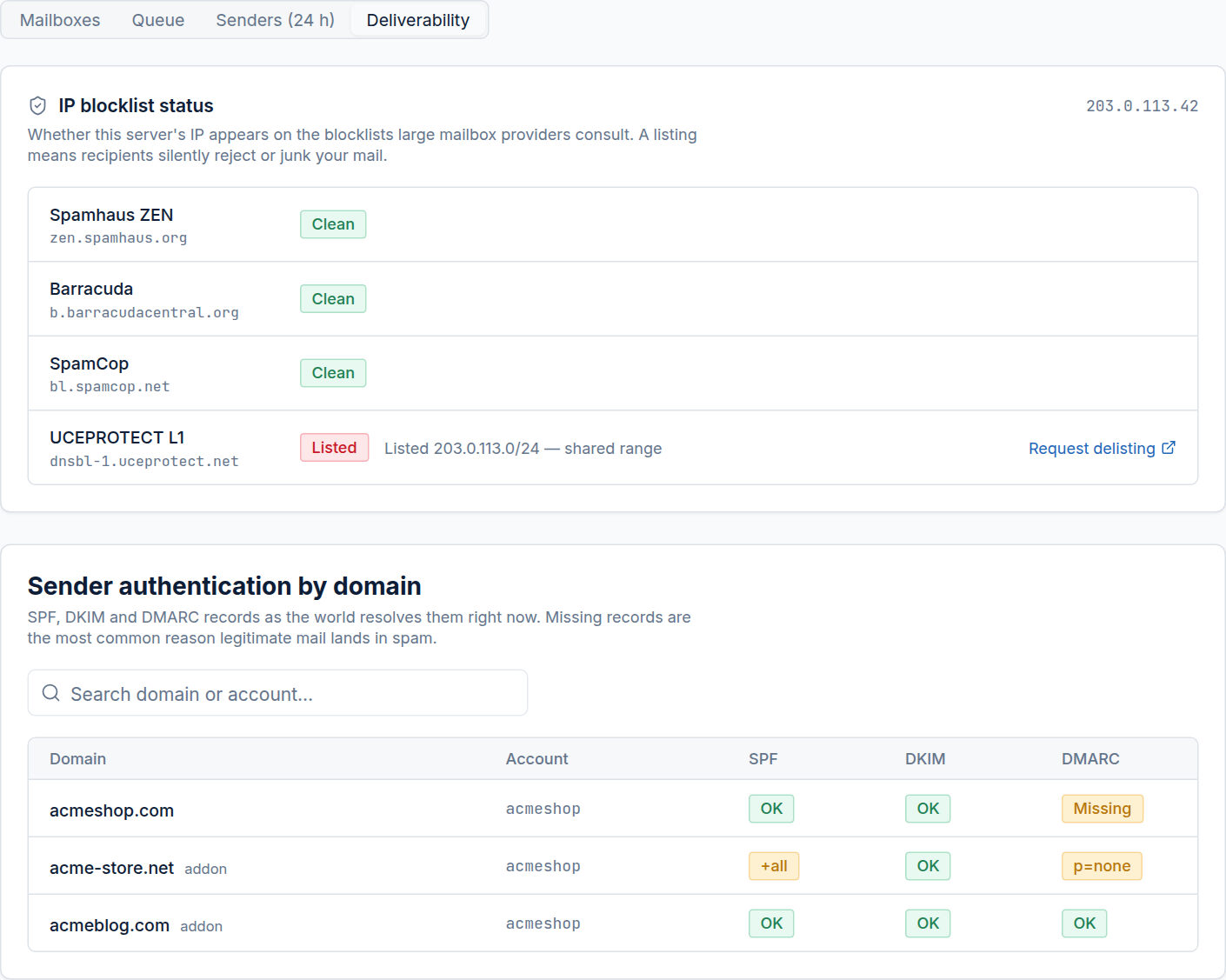The image size is (1226, 980).
Task: Click the Request delisting link
Action: click(1102, 449)
